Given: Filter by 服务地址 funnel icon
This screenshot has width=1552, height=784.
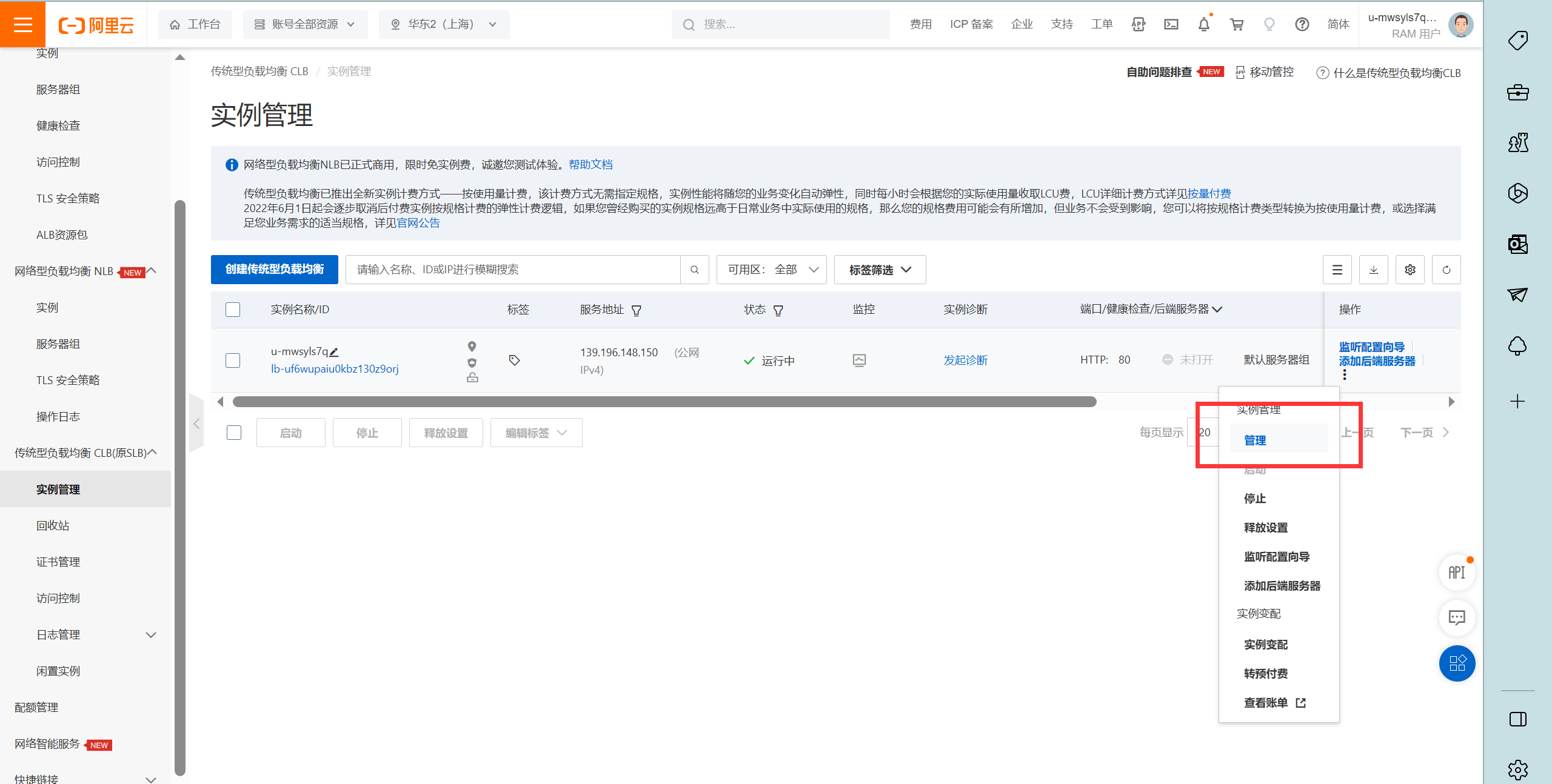Looking at the screenshot, I should click(x=636, y=311).
